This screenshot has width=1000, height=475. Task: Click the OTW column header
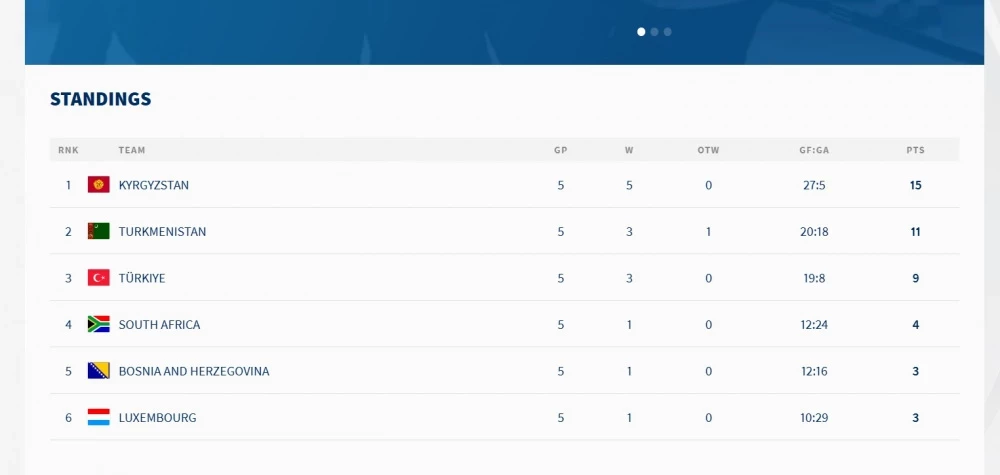(708, 150)
